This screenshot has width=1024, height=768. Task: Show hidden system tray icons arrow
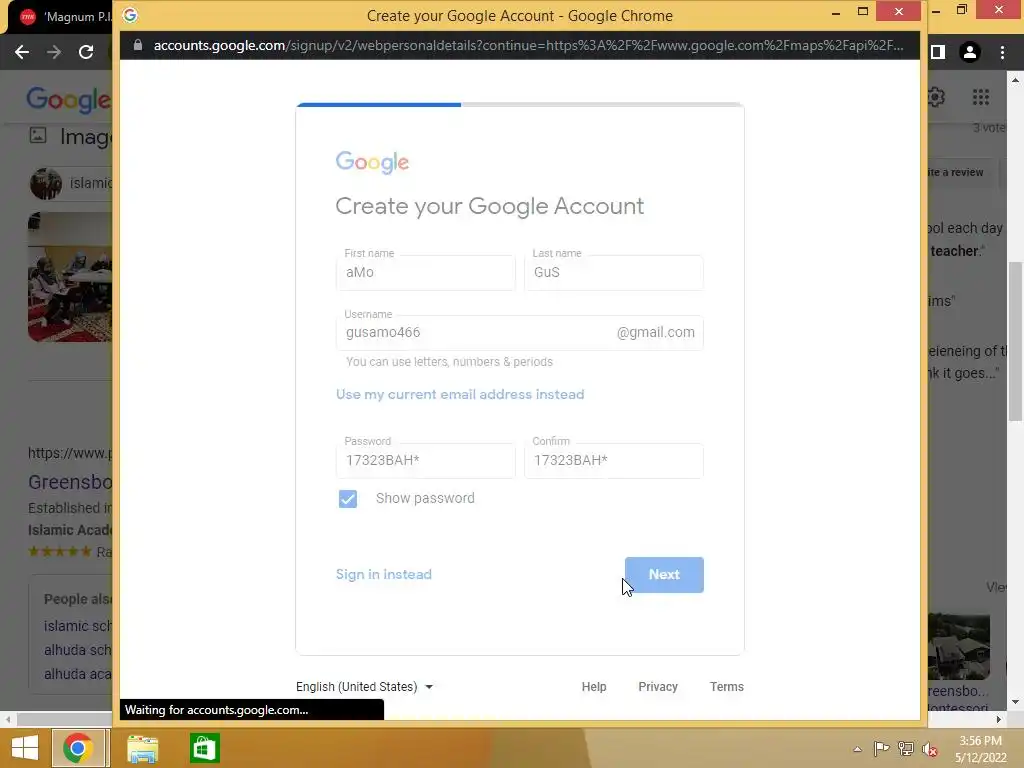pos(857,749)
